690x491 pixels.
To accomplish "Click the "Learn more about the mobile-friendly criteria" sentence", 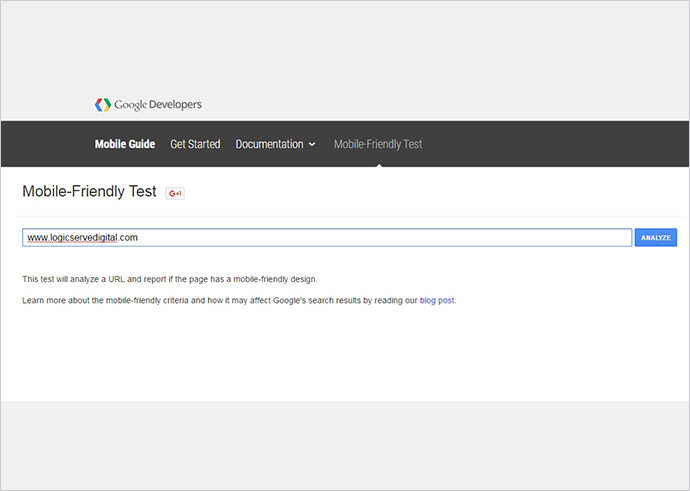I will click(200, 300).
